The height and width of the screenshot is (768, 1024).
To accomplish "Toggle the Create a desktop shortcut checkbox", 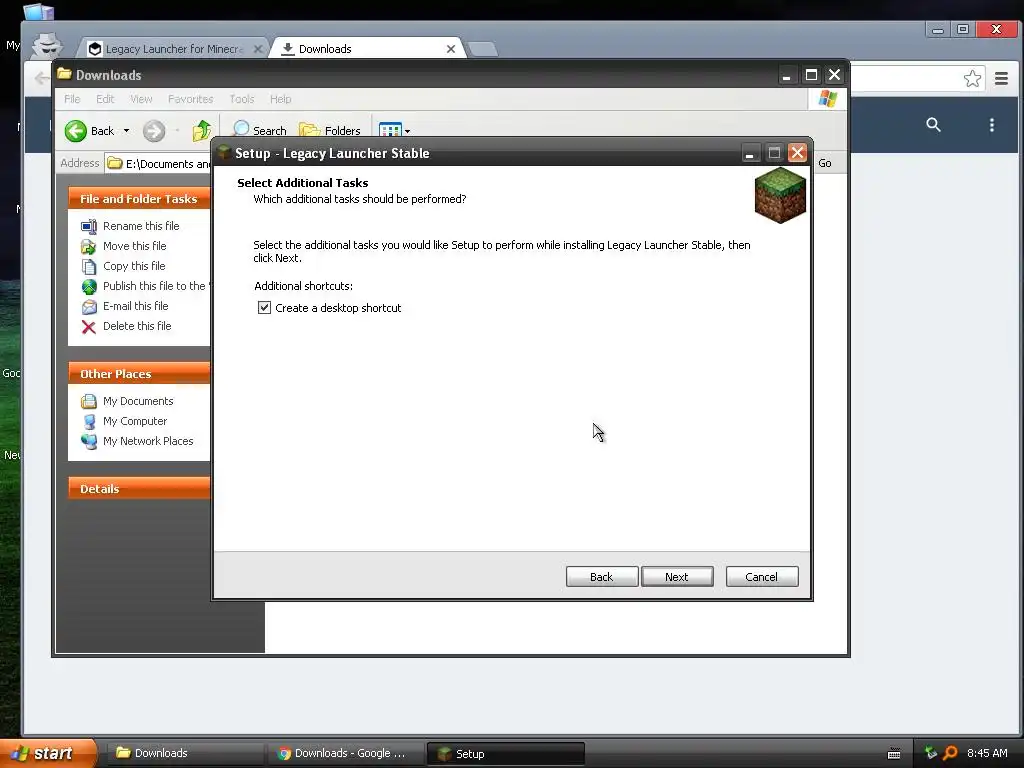I will pos(264,308).
